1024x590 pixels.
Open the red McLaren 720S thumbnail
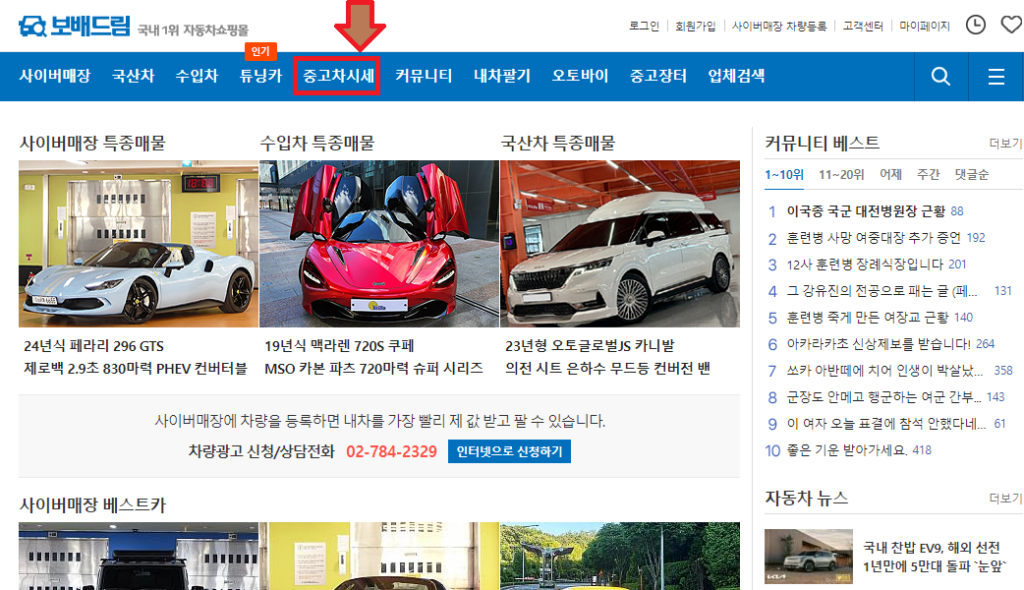[x=379, y=244]
